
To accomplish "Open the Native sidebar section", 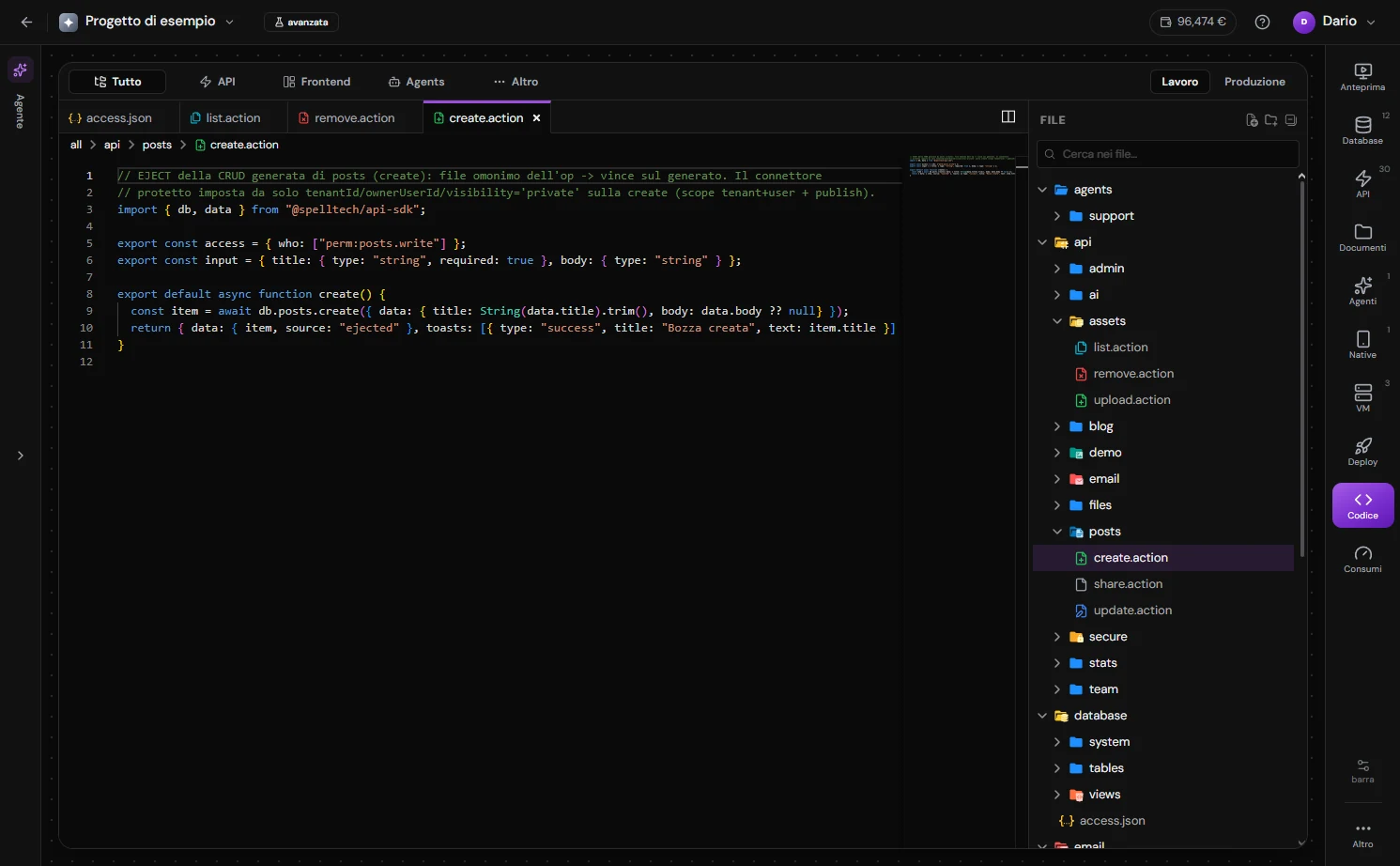I will pyautogui.click(x=1362, y=345).
